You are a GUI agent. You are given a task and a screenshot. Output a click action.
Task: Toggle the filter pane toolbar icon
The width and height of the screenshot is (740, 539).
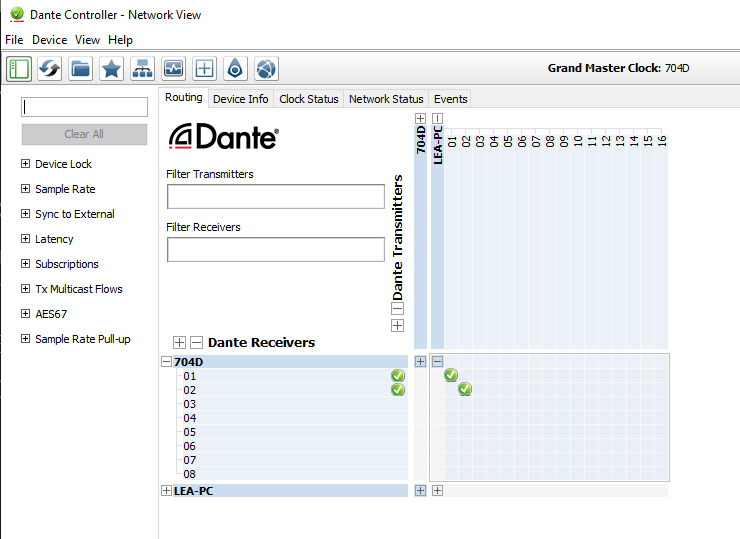pos(19,68)
